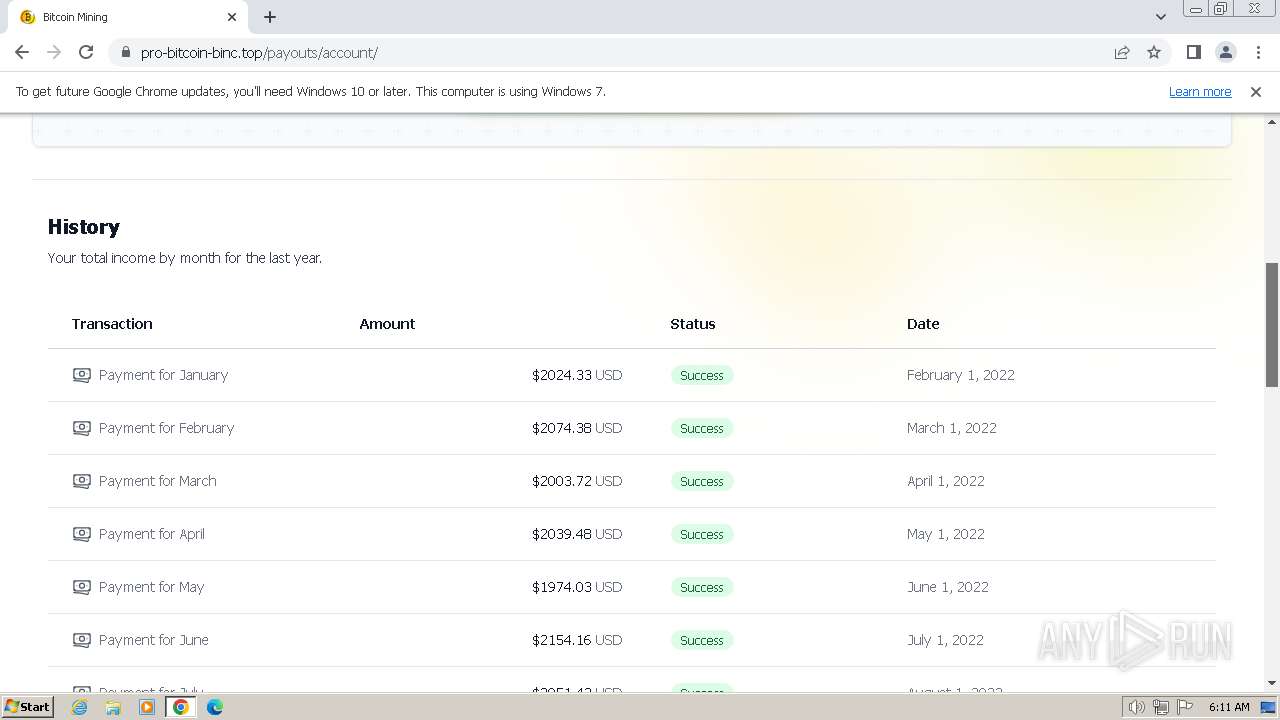The height and width of the screenshot is (720, 1280).
Task: Select the Payment for March text
Action: (157, 481)
